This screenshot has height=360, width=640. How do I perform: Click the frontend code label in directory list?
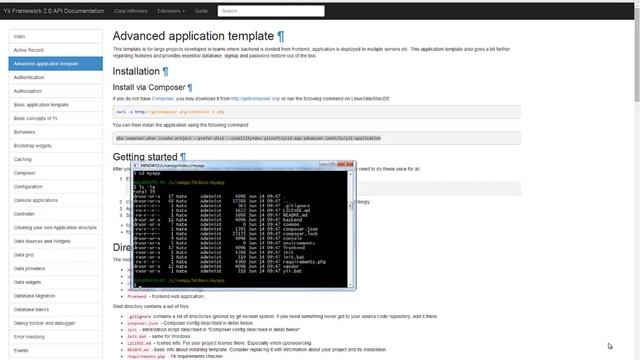pyautogui.click(x=137, y=296)
